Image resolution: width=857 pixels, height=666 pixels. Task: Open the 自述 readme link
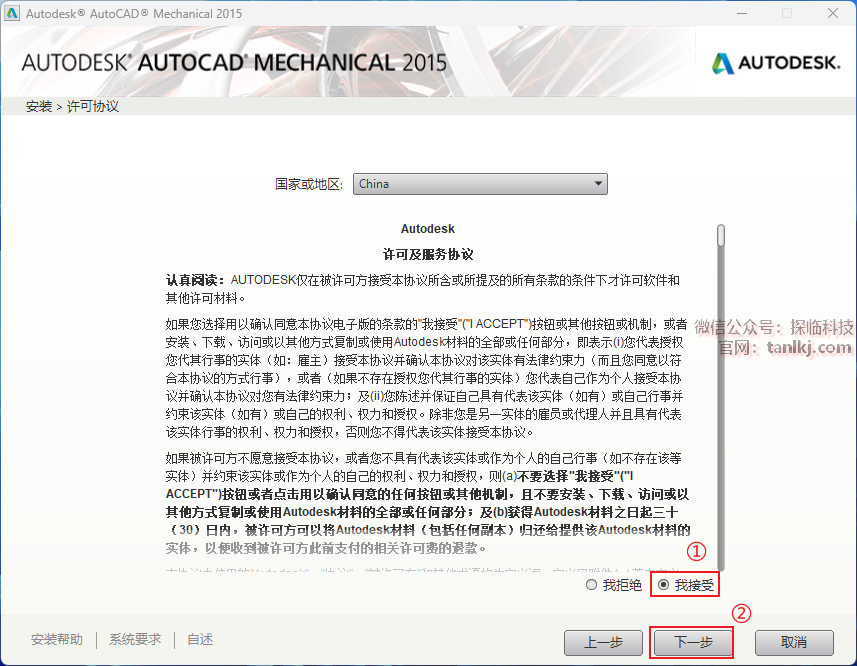click(x=200, y=640)
